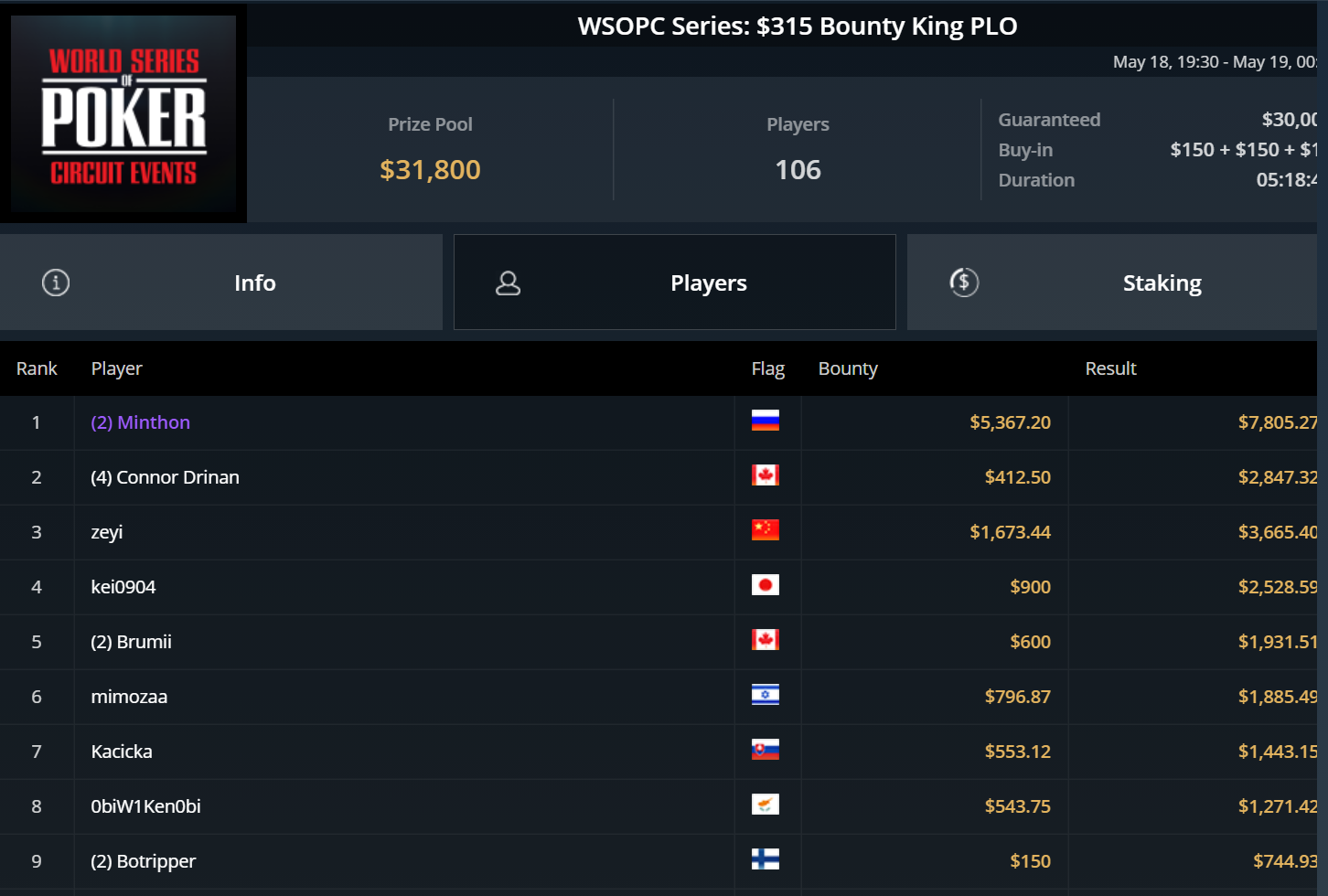1328x896 pixels.
Task: Click the Result column header
Action: [x=1110, y=368]
